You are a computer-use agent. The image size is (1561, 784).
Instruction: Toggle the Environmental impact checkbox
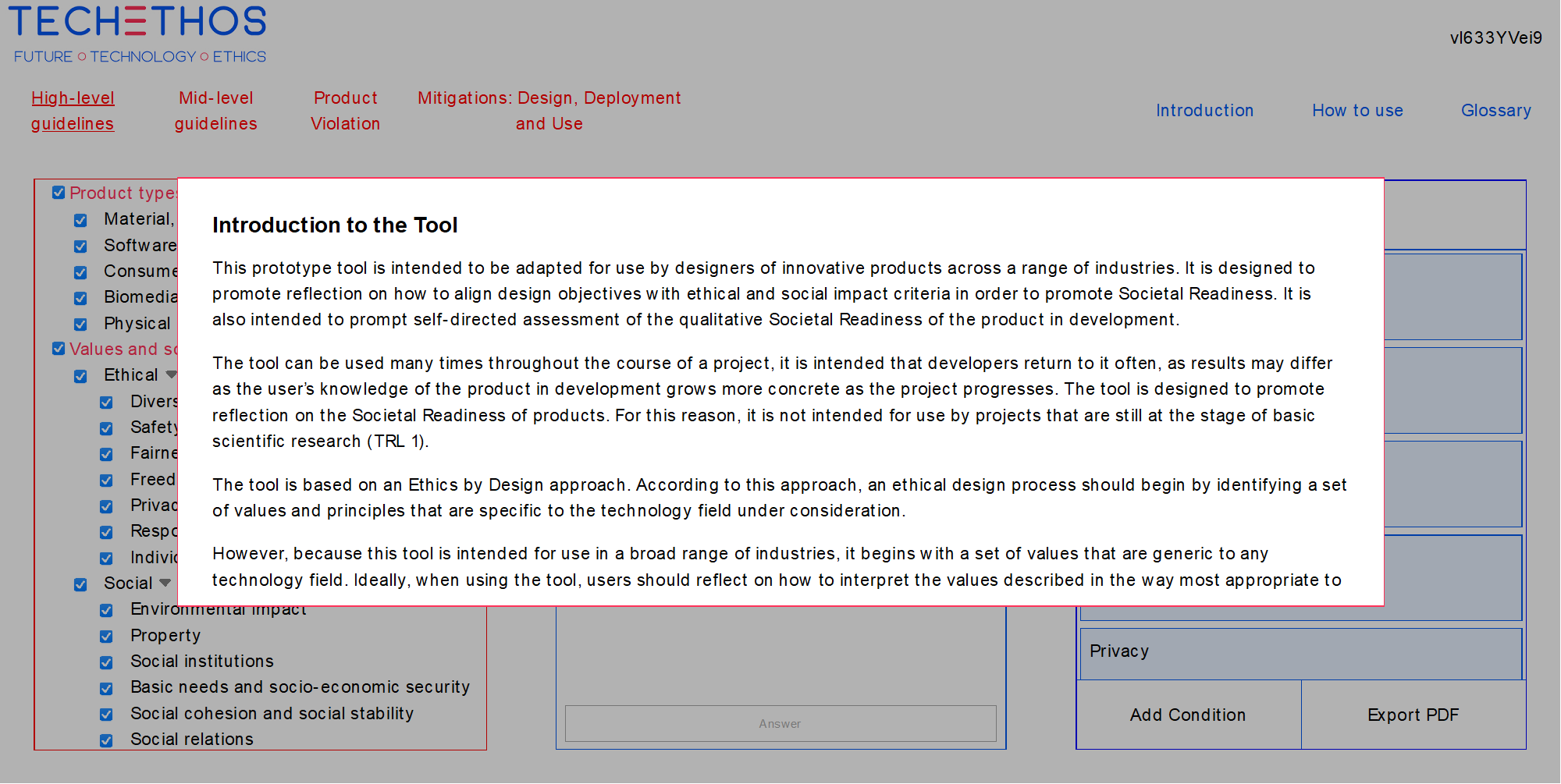(x=106, y=610)
